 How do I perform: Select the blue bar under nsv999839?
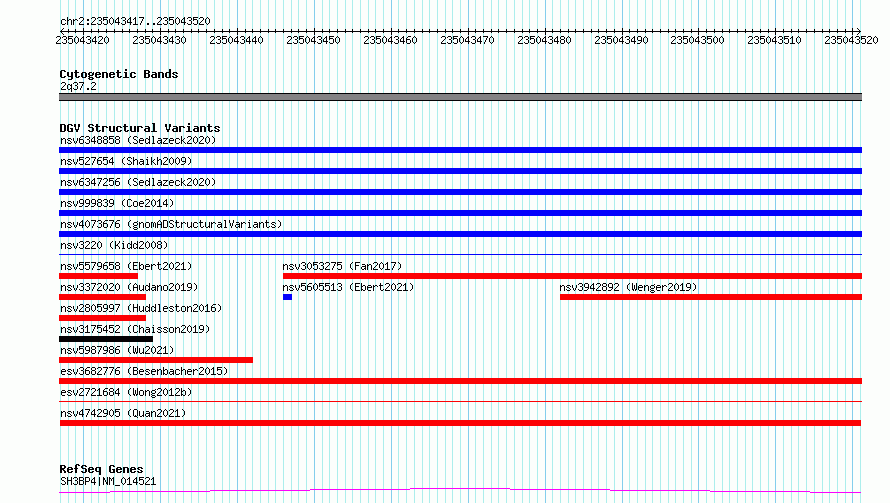point(460,213)
